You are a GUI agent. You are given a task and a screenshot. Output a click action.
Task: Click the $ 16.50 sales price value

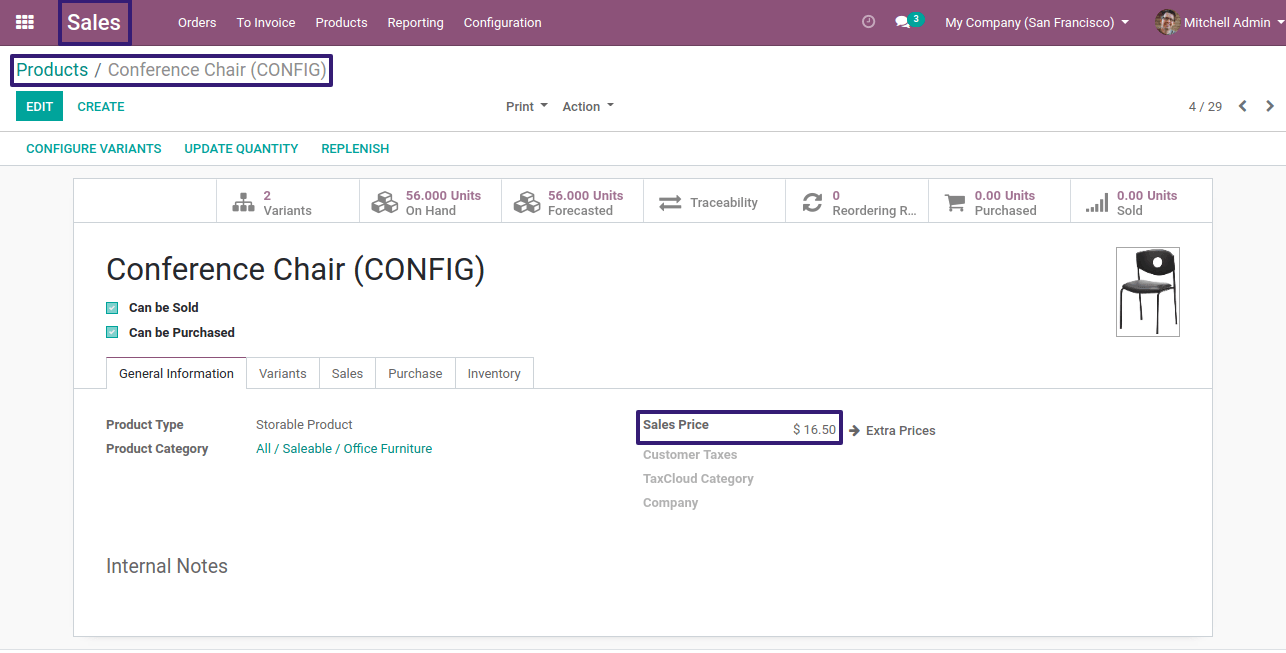pyautogui.click(x=814, y=429)
